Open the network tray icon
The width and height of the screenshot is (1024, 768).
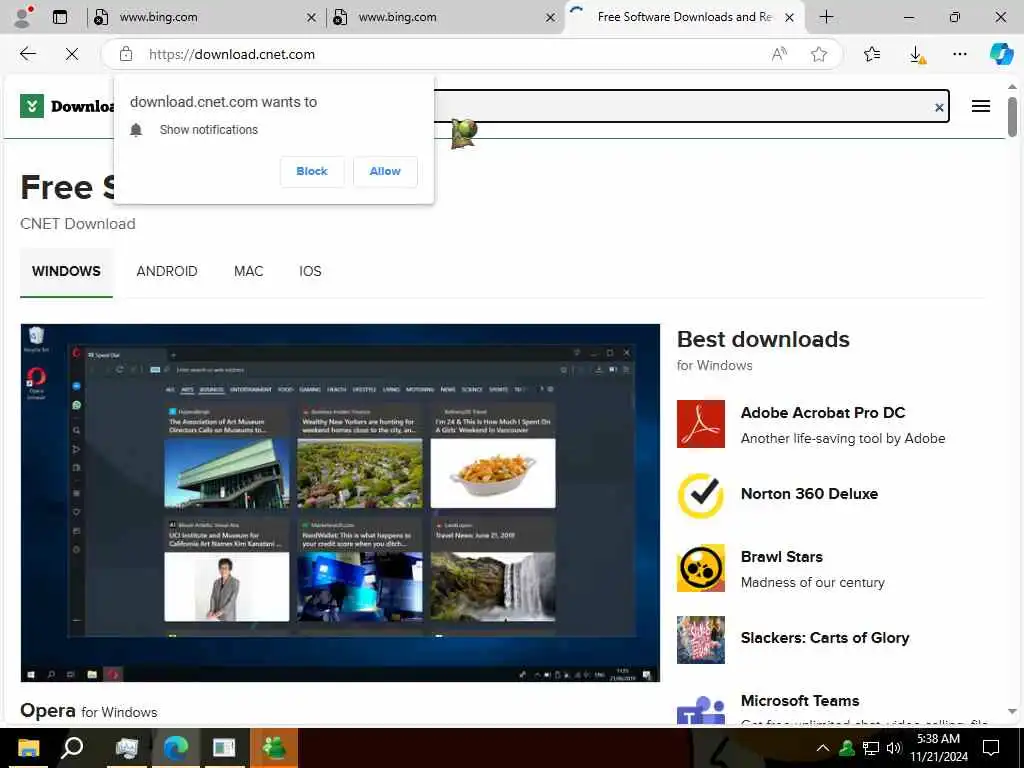click(871, 748)
